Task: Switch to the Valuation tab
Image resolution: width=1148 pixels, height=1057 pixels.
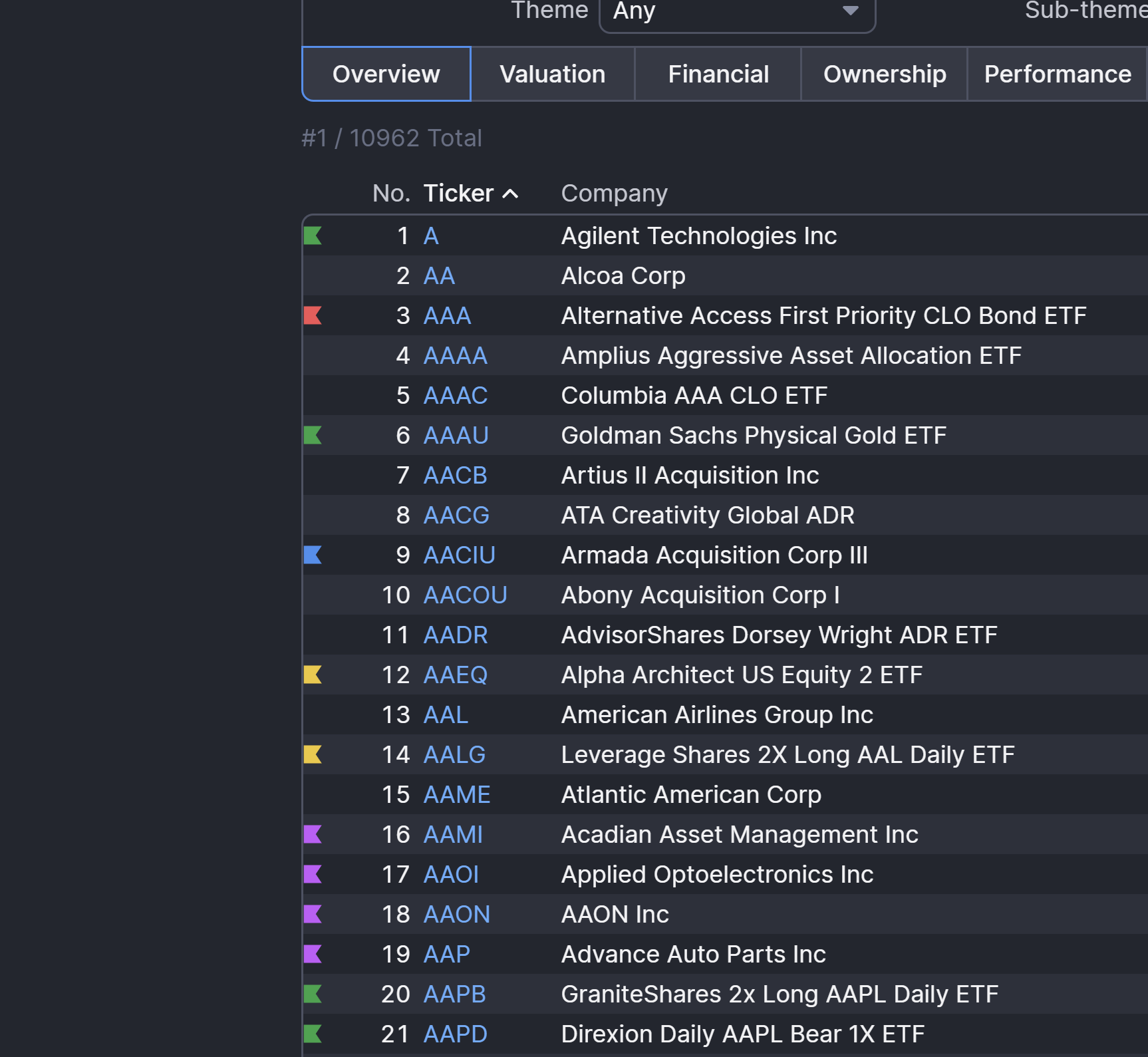Action: coord(552,75)
